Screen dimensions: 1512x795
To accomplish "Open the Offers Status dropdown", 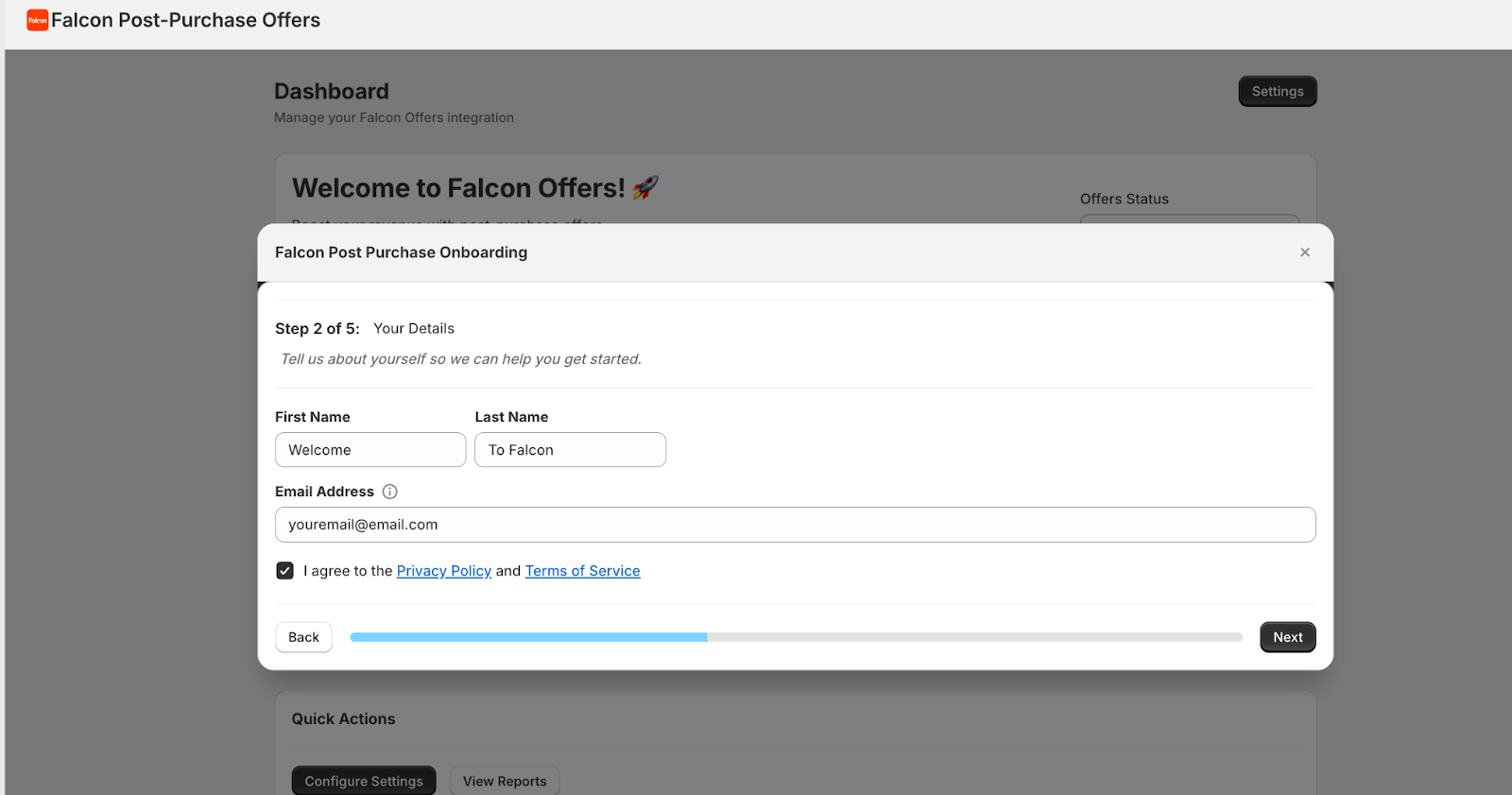I will [x=1189, y=219].
